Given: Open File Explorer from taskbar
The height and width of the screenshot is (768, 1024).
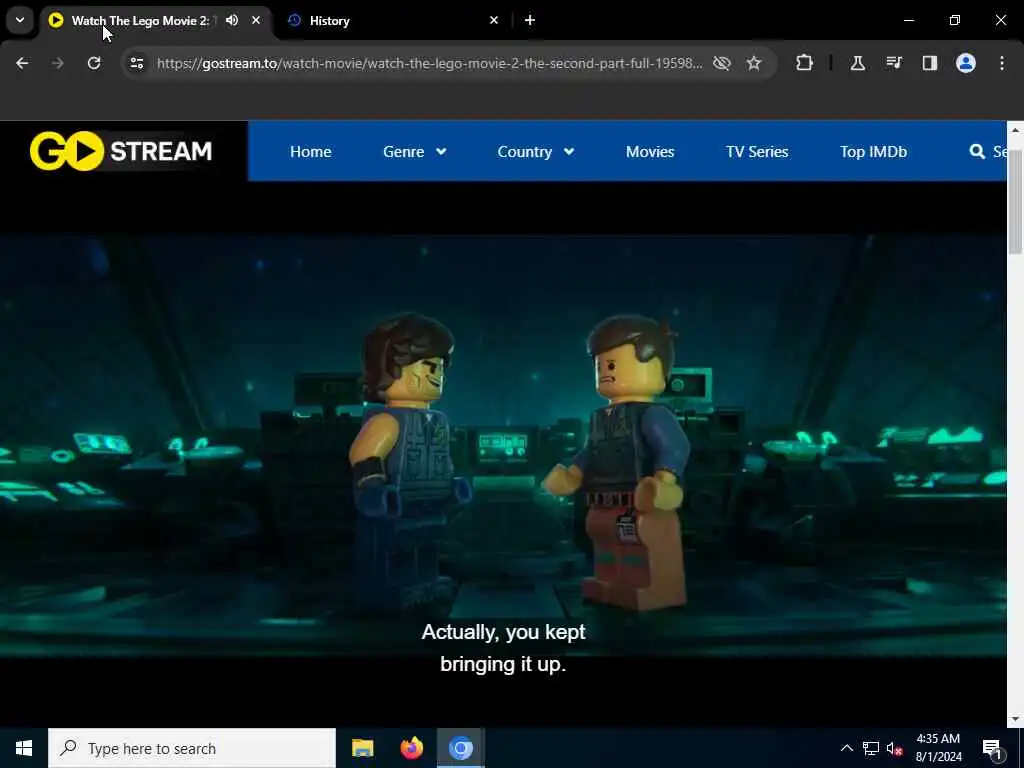Looking at the screenshot, I should [x=362, y=748].
